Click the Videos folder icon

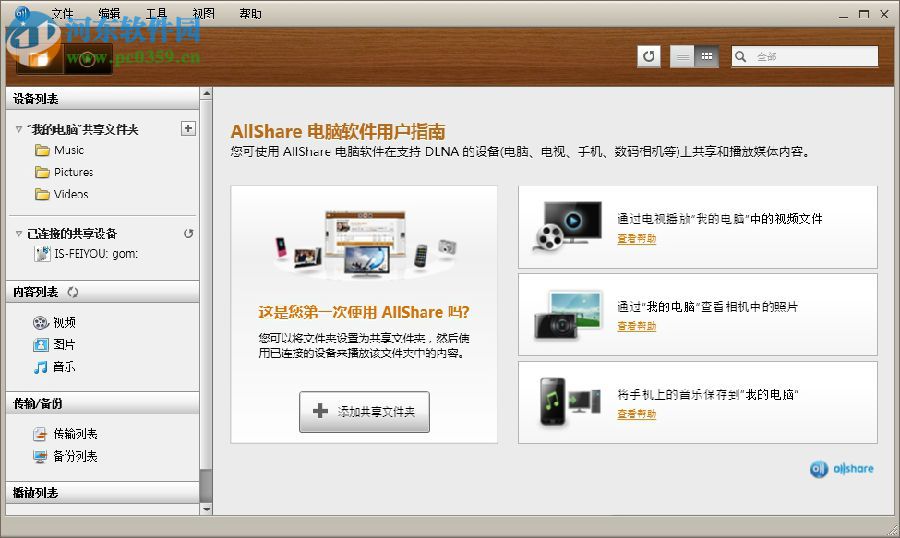click(x=42, y=194)
